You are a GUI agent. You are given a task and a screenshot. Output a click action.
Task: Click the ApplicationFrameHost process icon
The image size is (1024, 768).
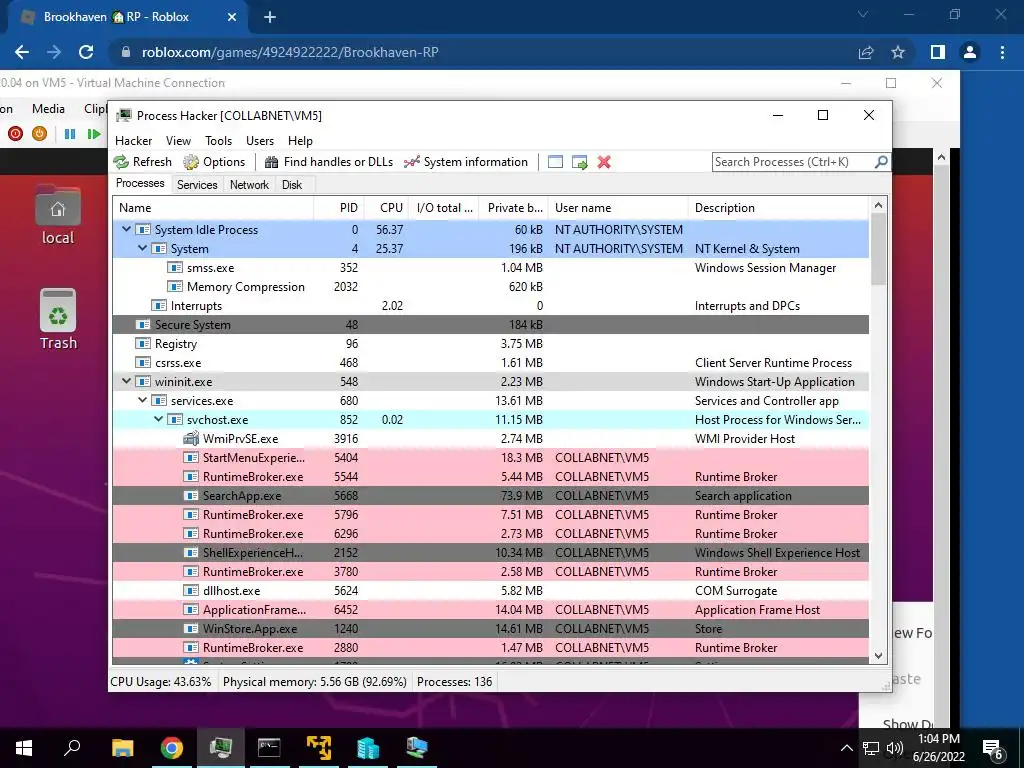191,609
